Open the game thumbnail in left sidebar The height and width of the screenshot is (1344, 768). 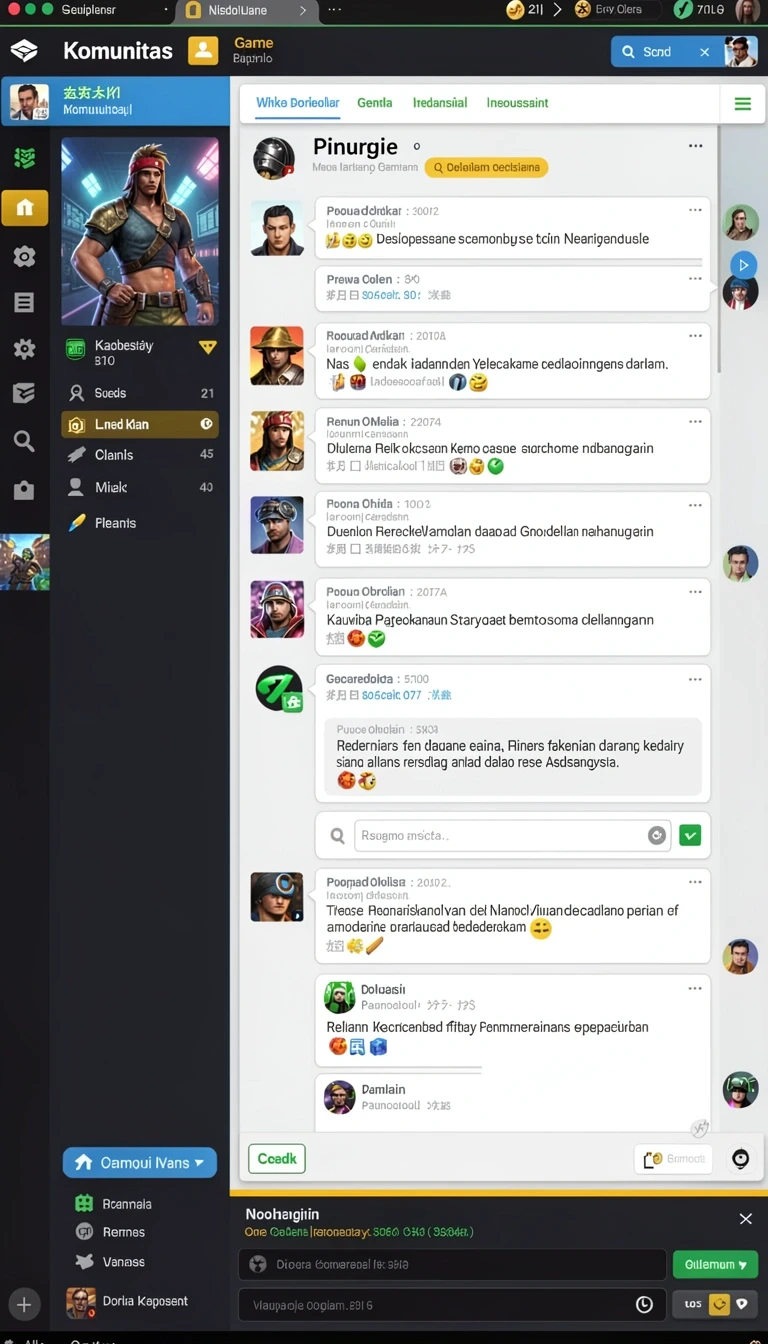(24, 562)
